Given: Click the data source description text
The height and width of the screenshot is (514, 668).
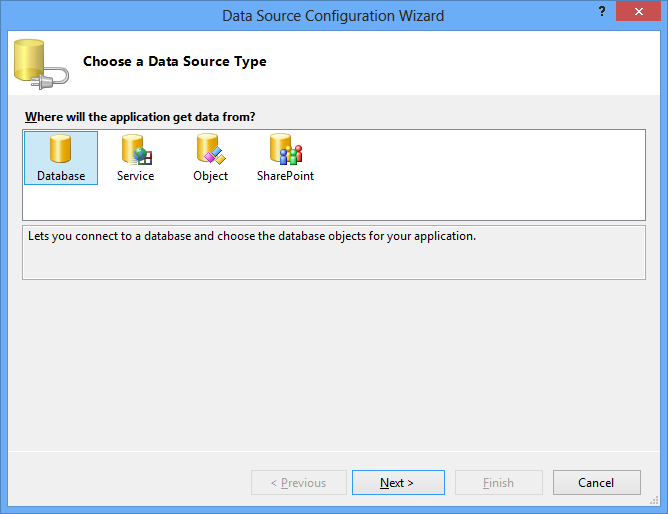Looking at the screenshot, I should (x=252, y=238).
